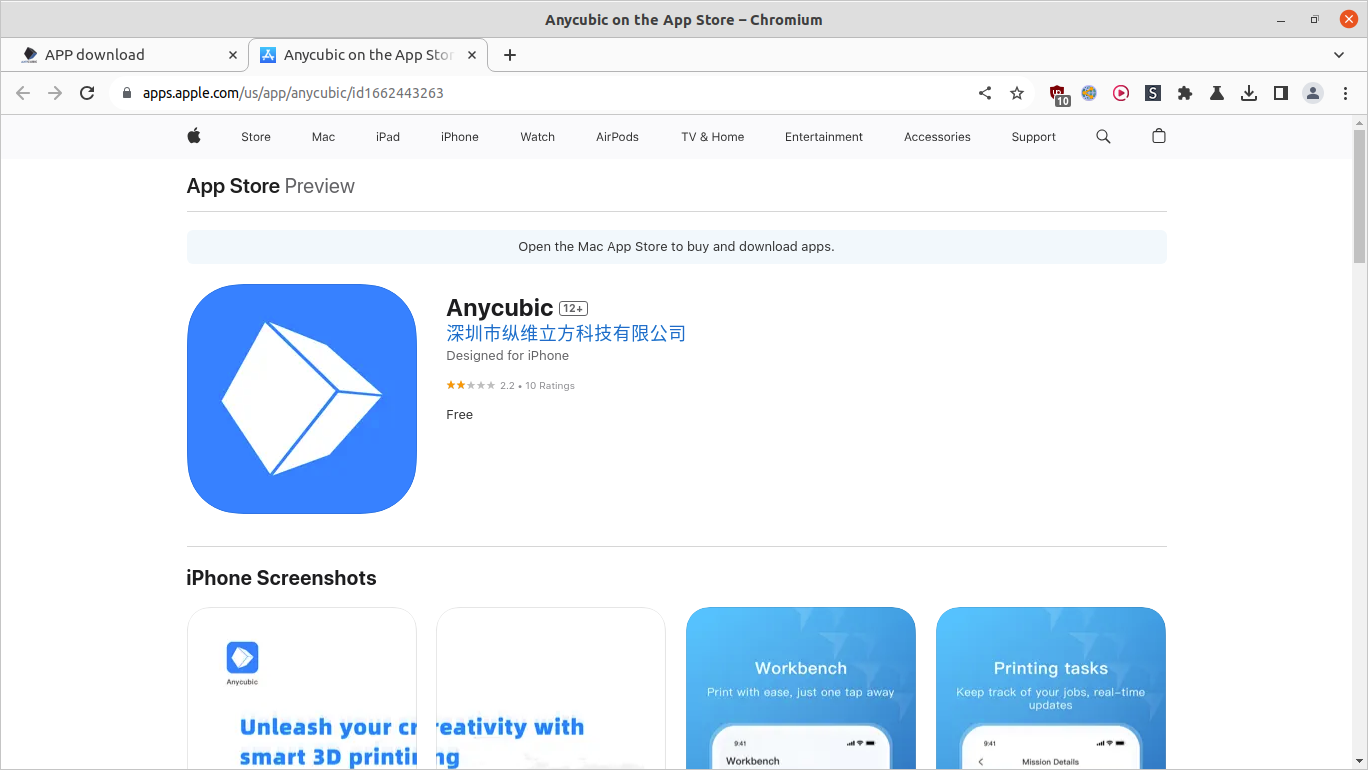
Task: Open the first iPhone screenshot with Anycubic logo
Action: click(302, 688)
